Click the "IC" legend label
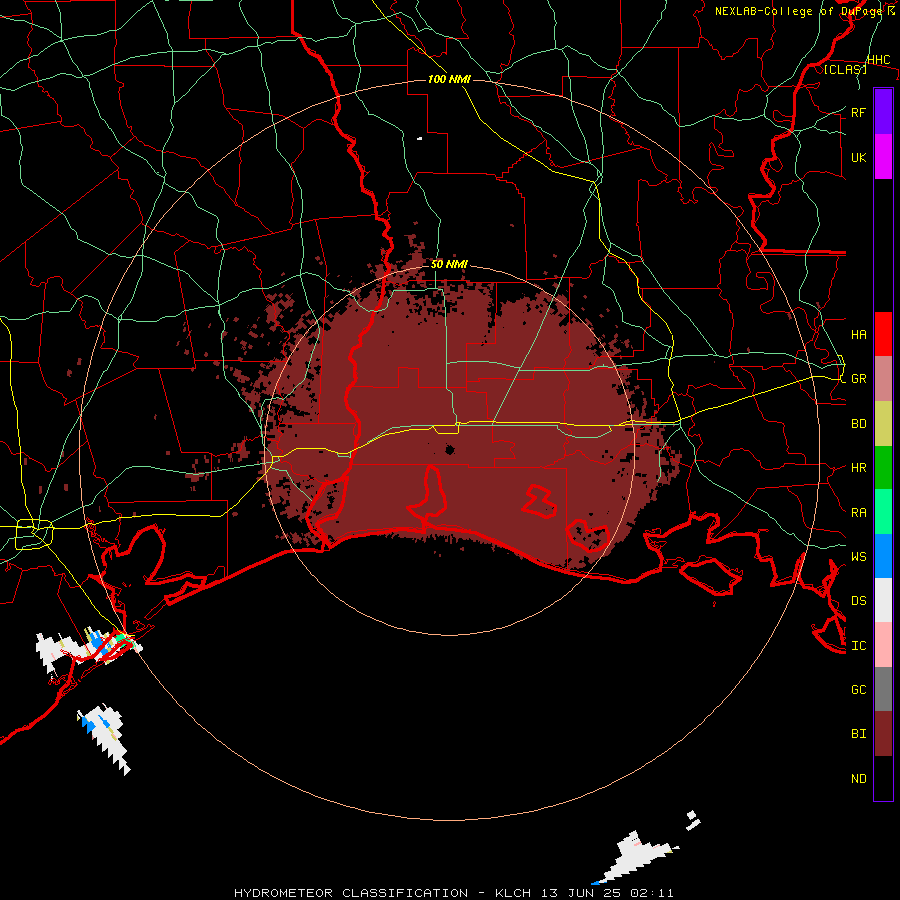The height and width of the screenshot is (900, 900). pos(858,646)
